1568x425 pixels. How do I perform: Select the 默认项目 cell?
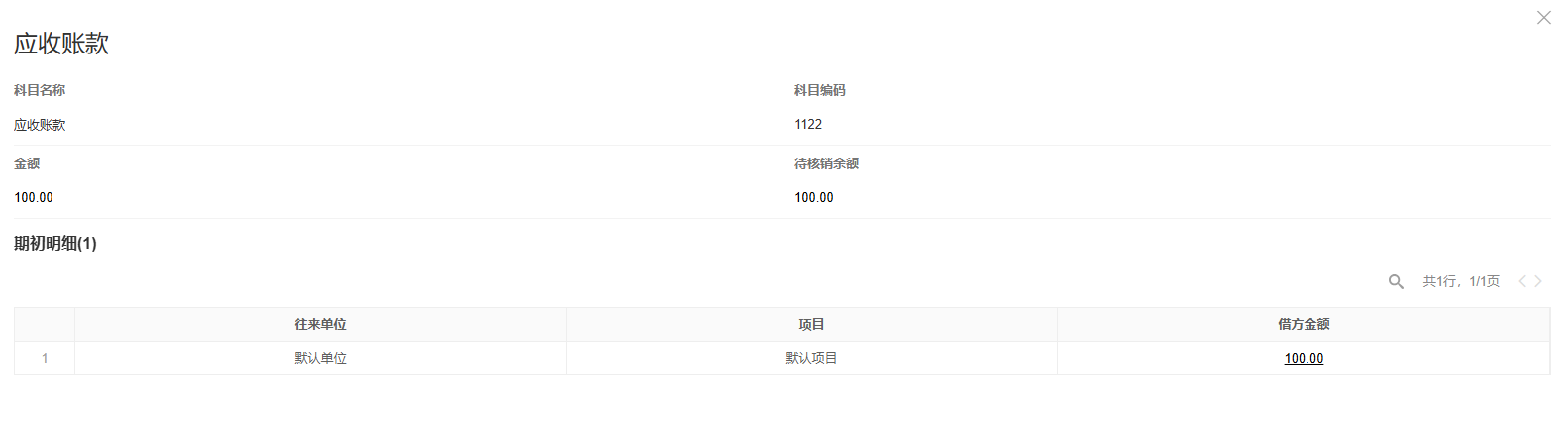pyautogui.click(x=811, y=359)
